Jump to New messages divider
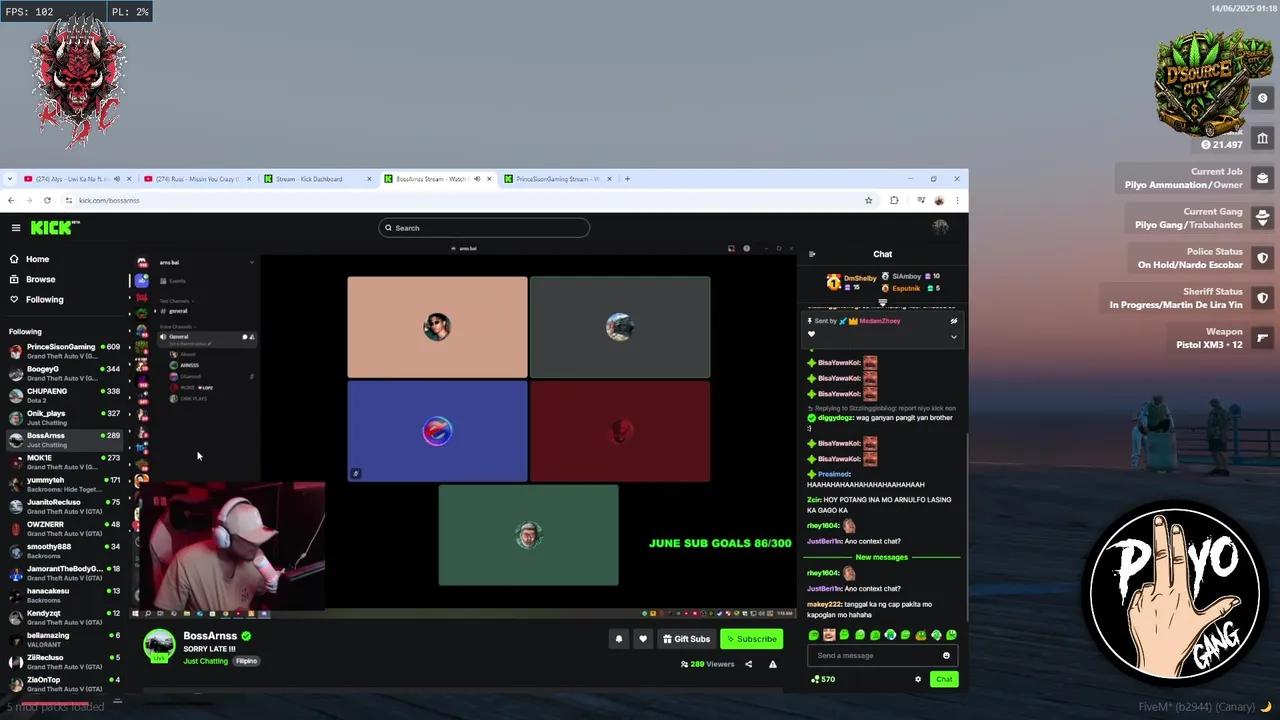This screenshot has width=1280, height=720. (x=882, y=557)
